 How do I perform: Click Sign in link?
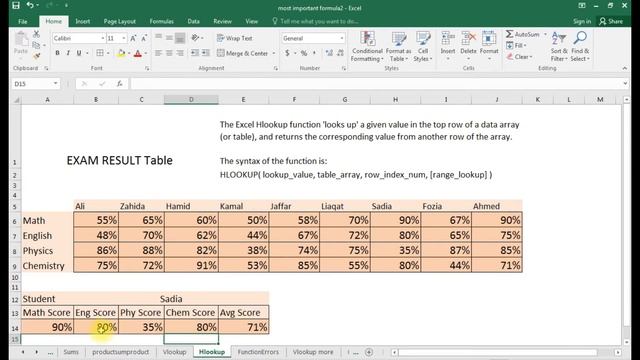(582, 21)
